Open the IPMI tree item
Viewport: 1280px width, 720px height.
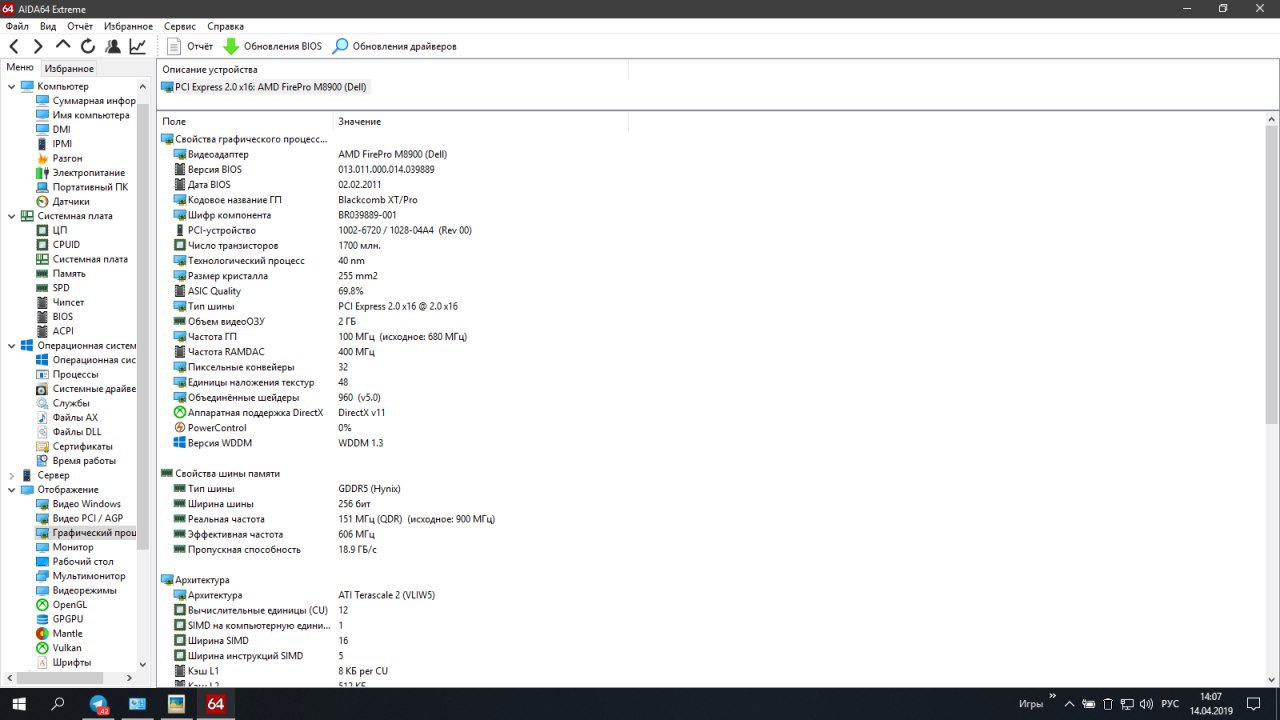click(x=54, y=144)
